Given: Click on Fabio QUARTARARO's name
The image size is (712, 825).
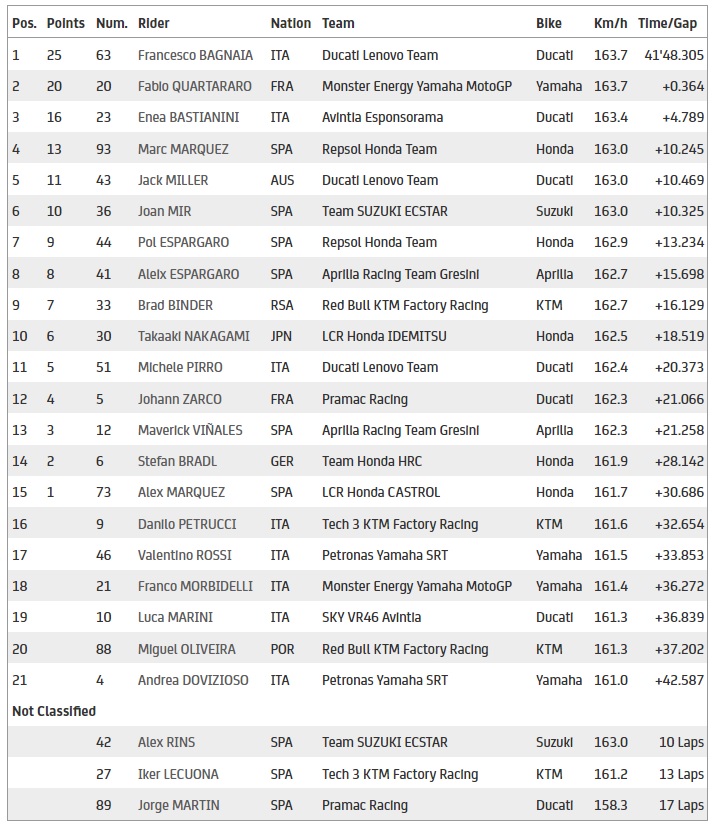Looking at the screenshot, I should tap(194, 86).
